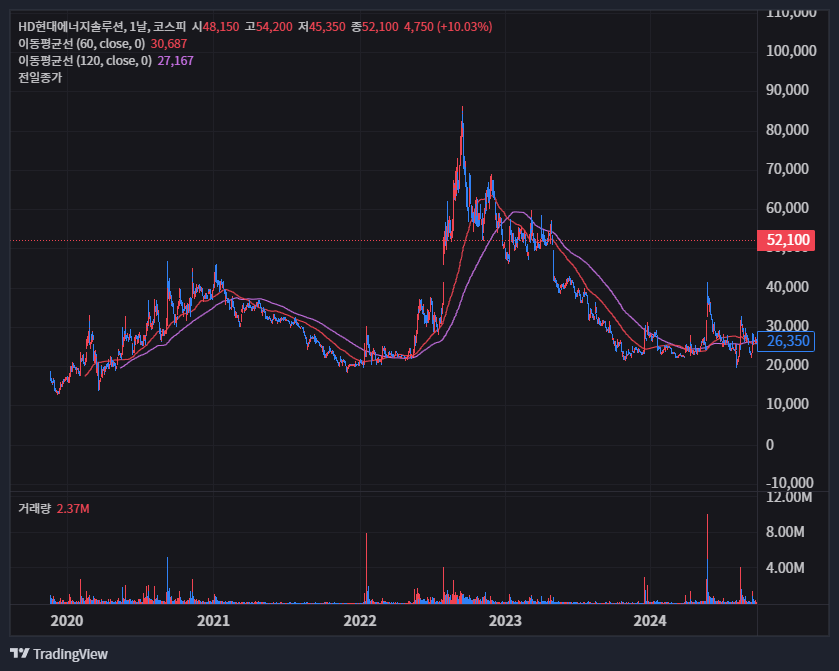Click the 2023 label on the time axis
The width and height of the screenshot is (839, 671).
[x=505, y=621]
